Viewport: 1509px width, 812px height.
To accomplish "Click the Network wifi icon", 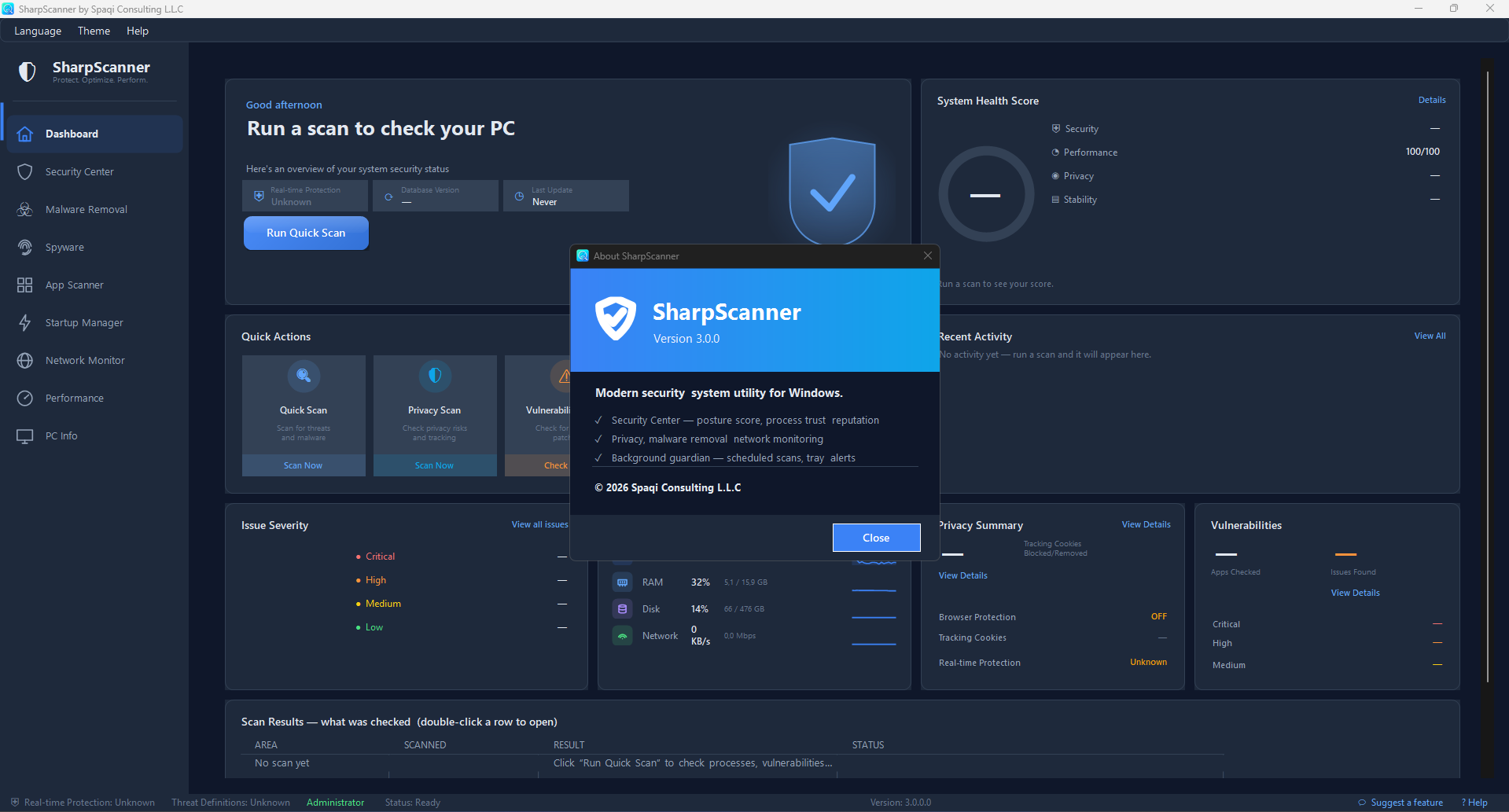I will tap(623, 636).
